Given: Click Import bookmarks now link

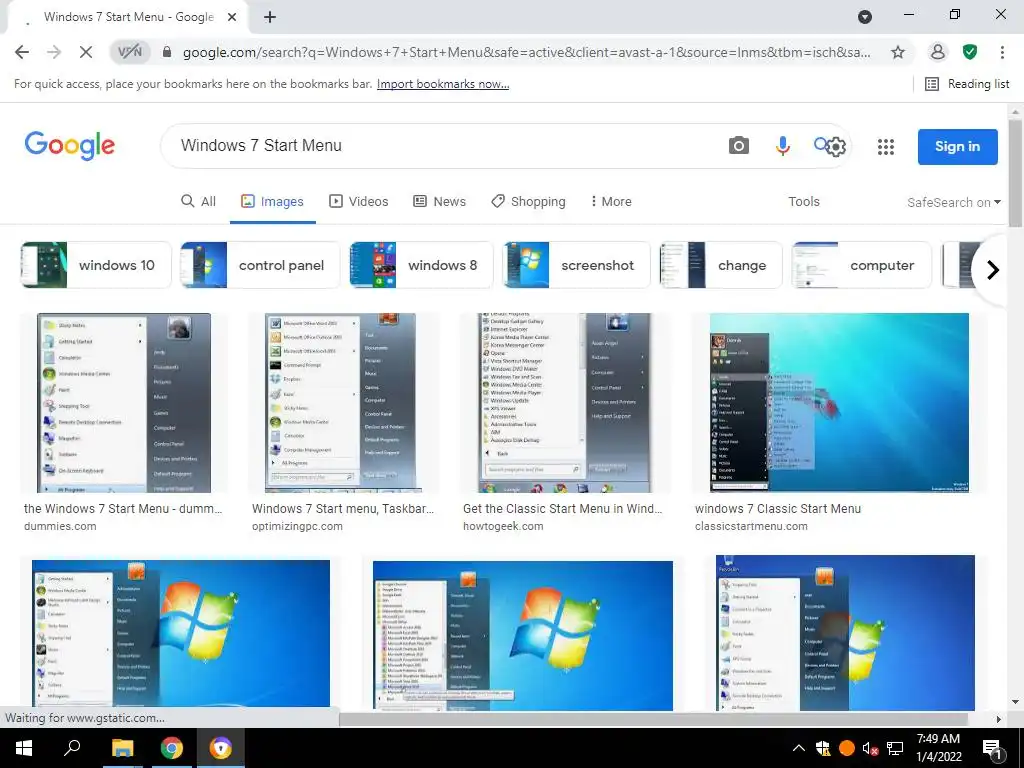Looking at the screenshot, I should point(443,84).
